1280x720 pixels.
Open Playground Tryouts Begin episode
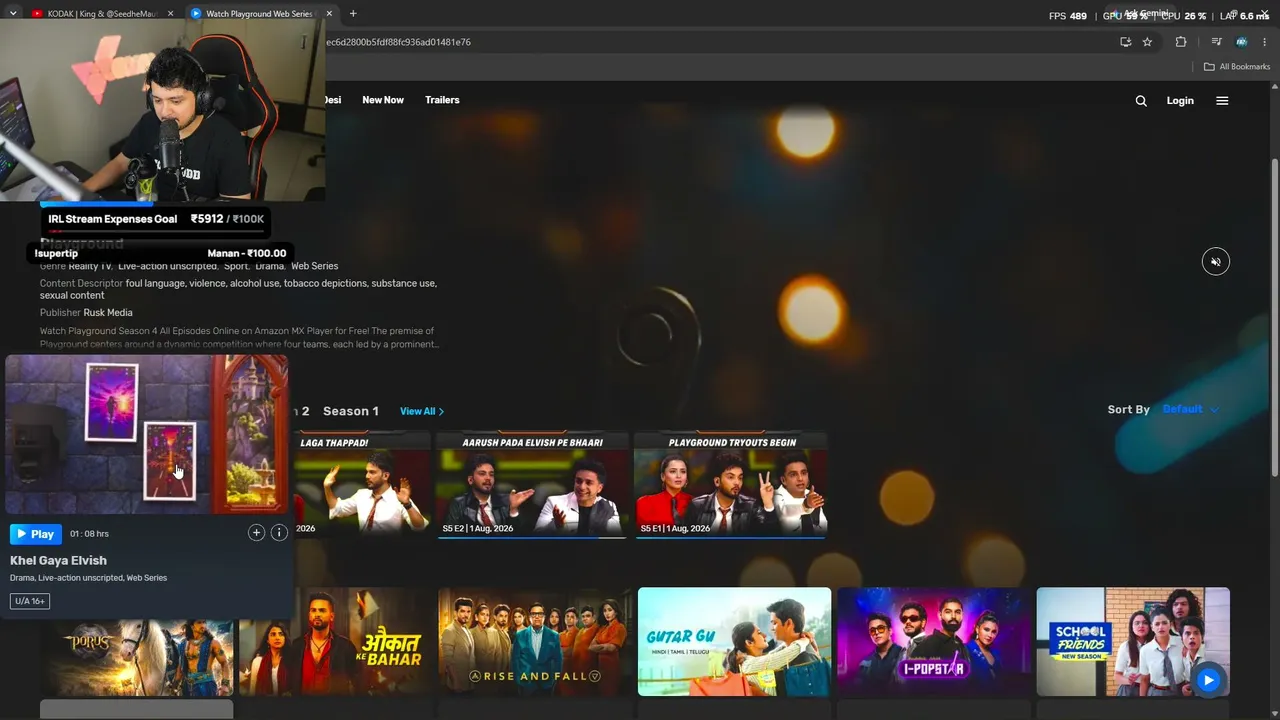pyautogui.click(x=731, y=485)
